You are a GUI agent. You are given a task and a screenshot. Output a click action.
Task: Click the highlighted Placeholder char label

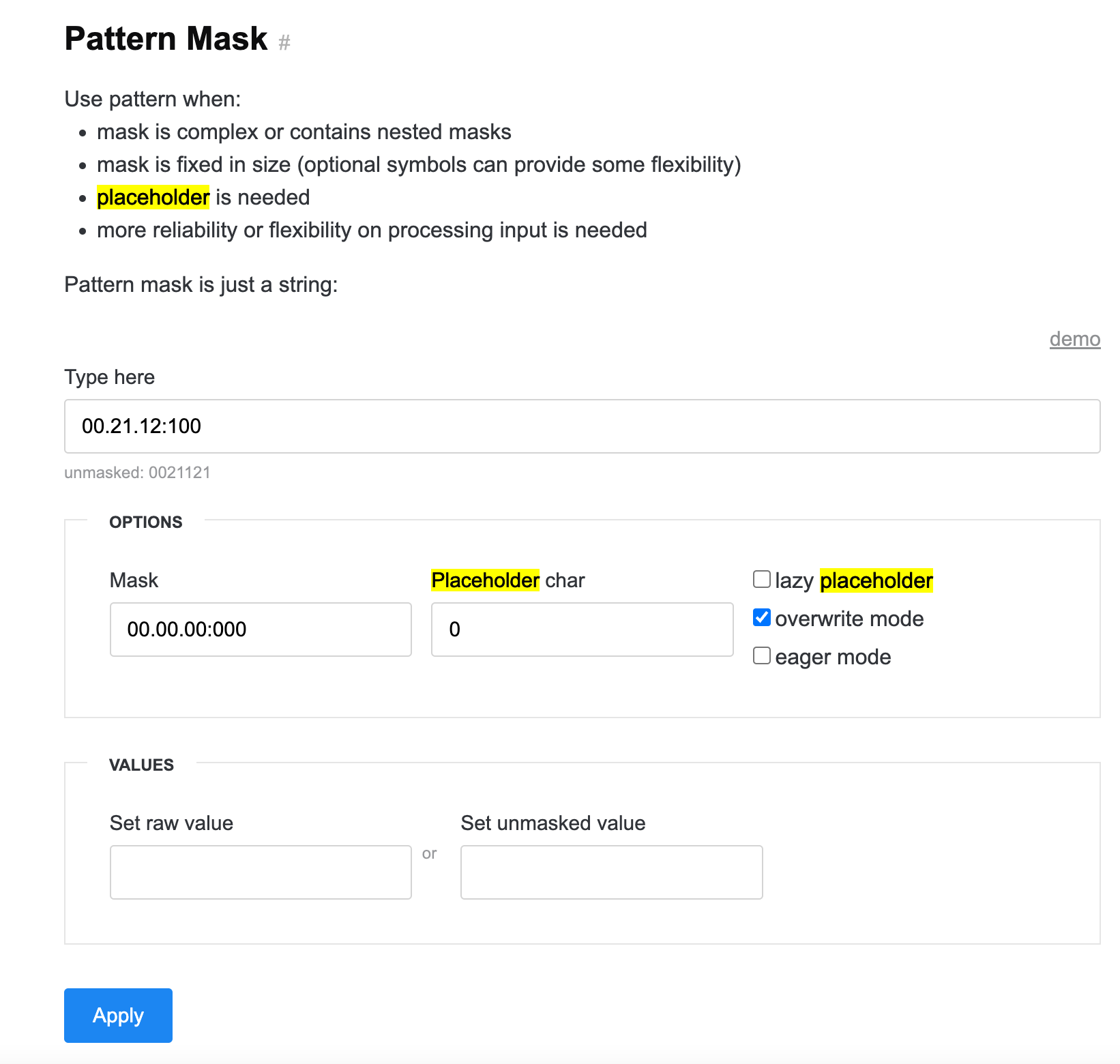tap(485, 580)
